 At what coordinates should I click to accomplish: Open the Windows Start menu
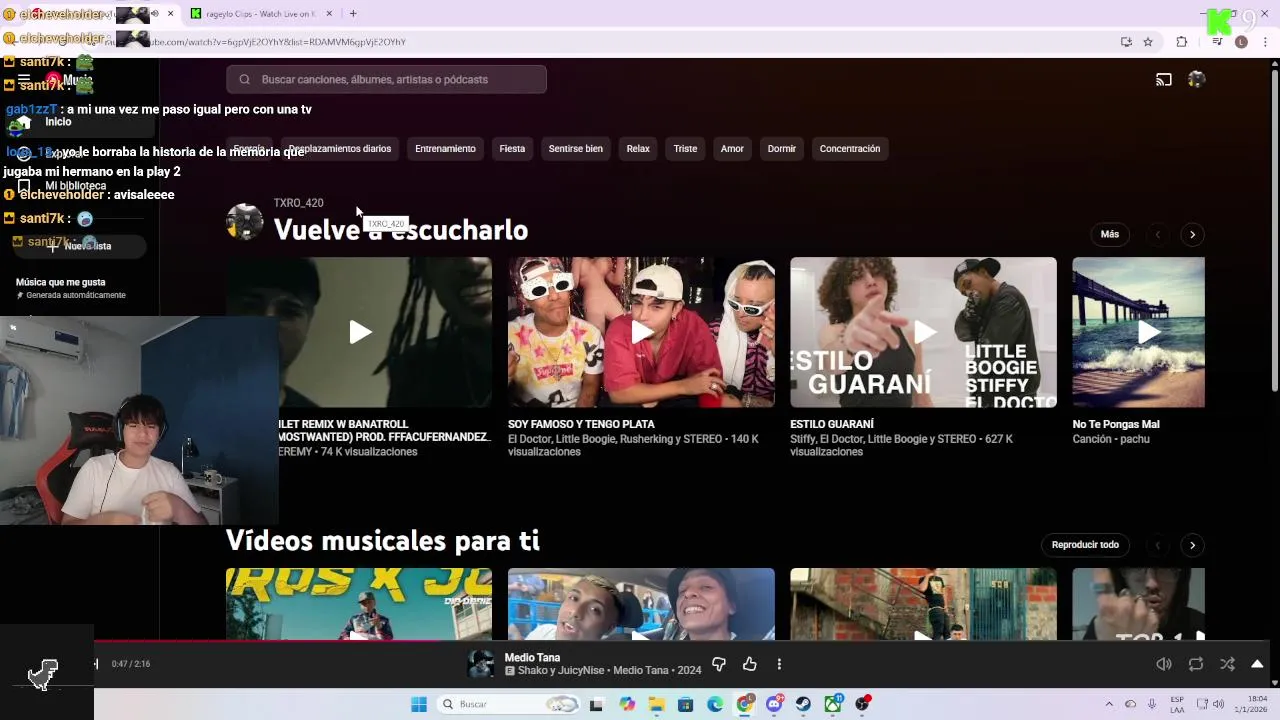pyautogui.click(x=419, y=704)
